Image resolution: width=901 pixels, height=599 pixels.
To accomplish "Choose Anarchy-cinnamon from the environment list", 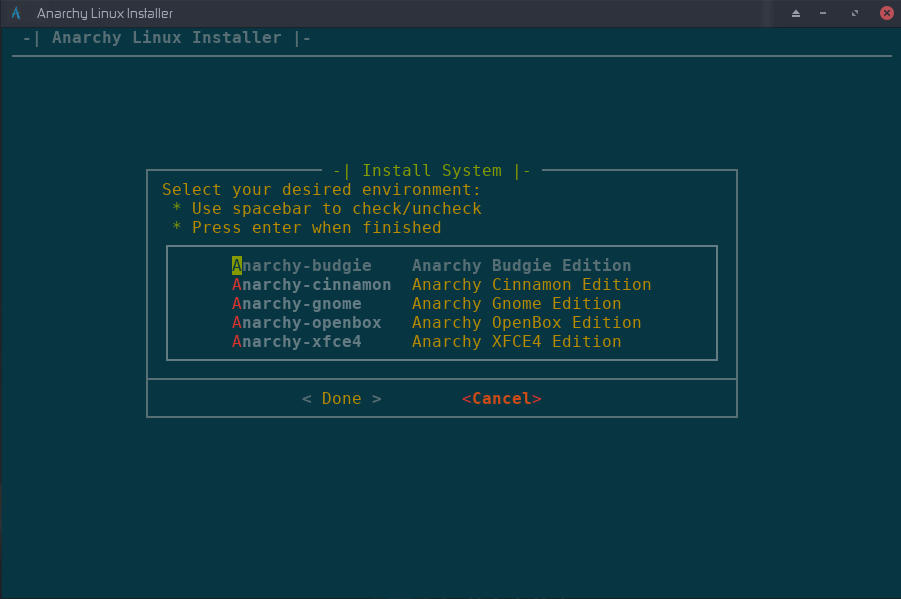I will point(311,285).
